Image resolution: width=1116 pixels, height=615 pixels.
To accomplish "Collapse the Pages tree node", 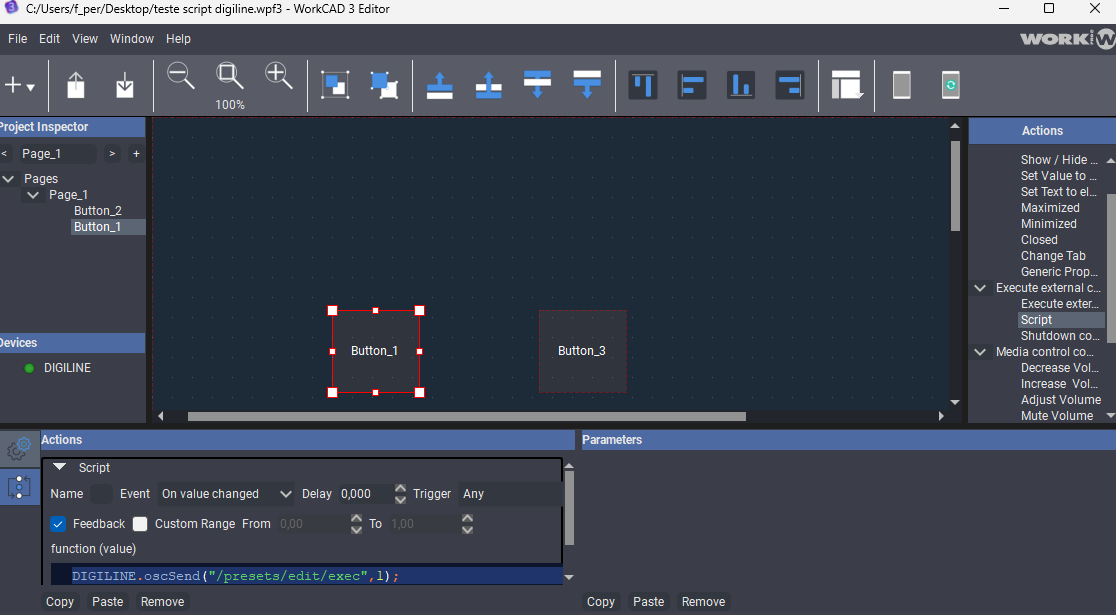I will (9, 179).
